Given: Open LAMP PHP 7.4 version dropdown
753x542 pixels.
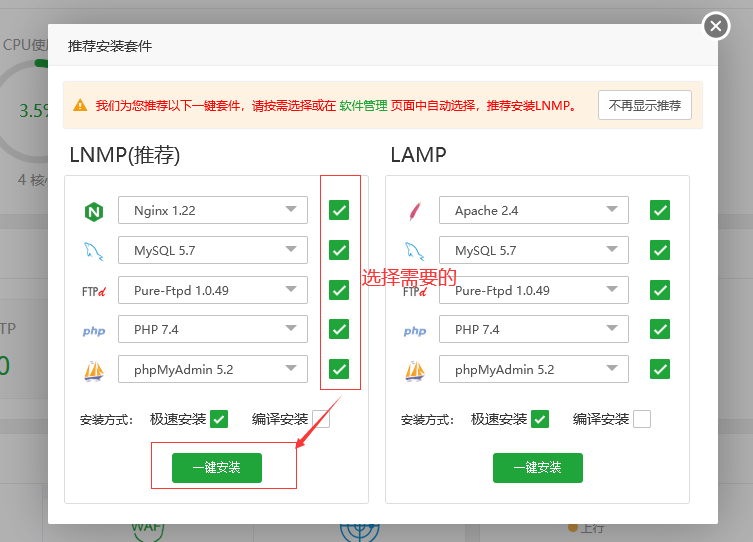Looking at the screenshot, I should (534, 329).
